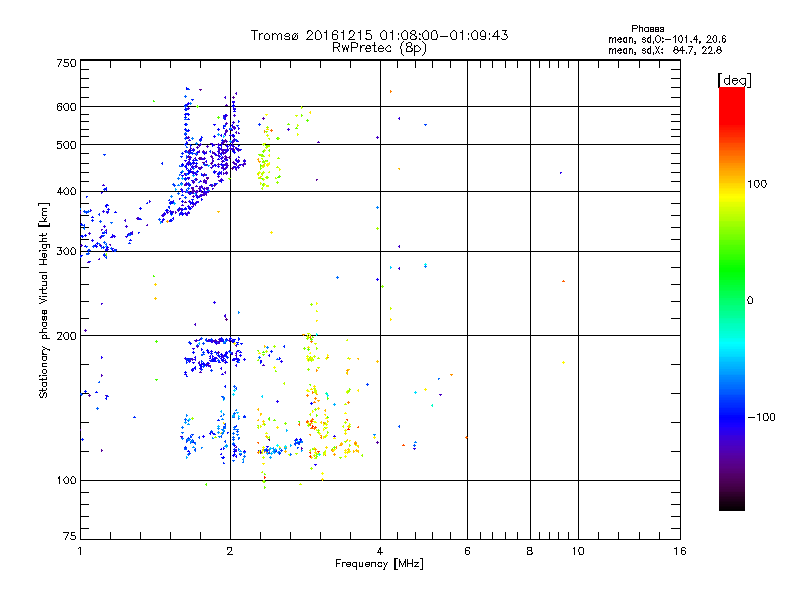
Task: Click the y-axis '300' tick label
Action: coord(66,251)
